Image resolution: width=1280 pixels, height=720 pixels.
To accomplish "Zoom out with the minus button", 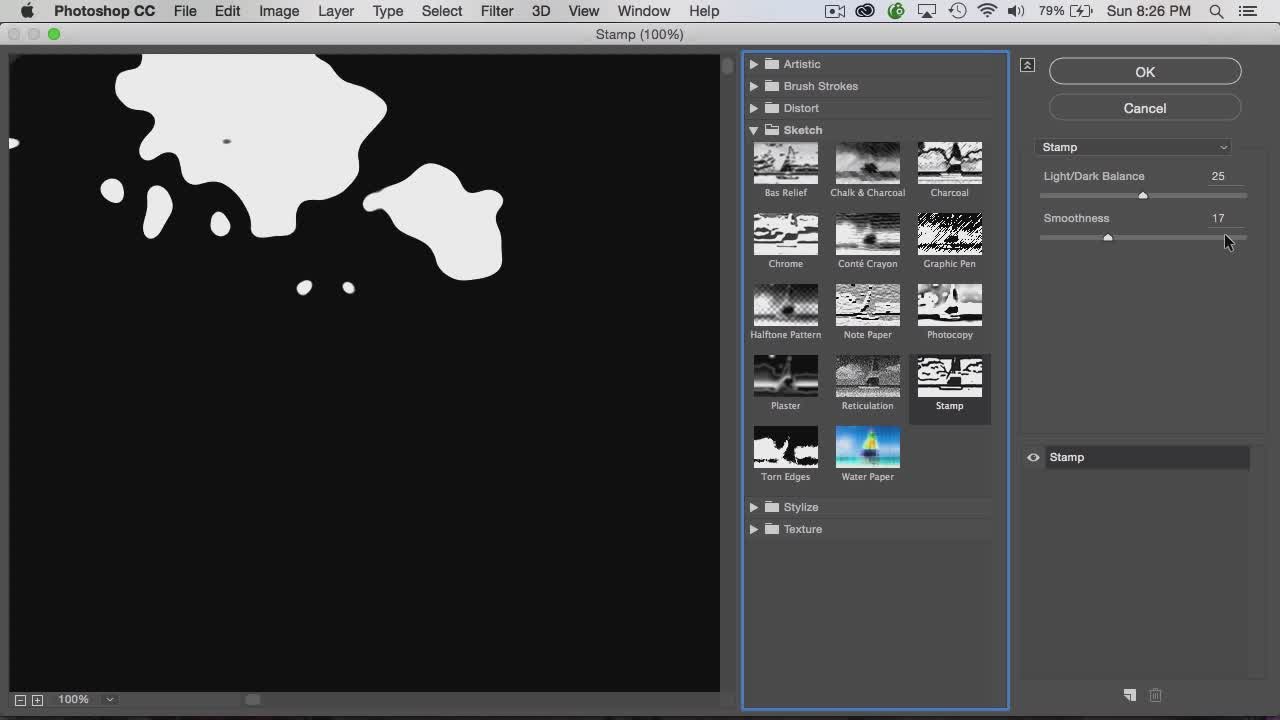I will pyautogui.click(x=20, y=700).
